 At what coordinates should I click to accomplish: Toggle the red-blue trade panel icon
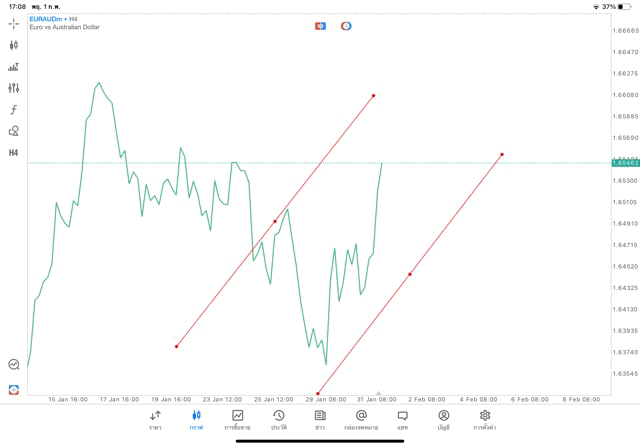(x=320, y=25)
